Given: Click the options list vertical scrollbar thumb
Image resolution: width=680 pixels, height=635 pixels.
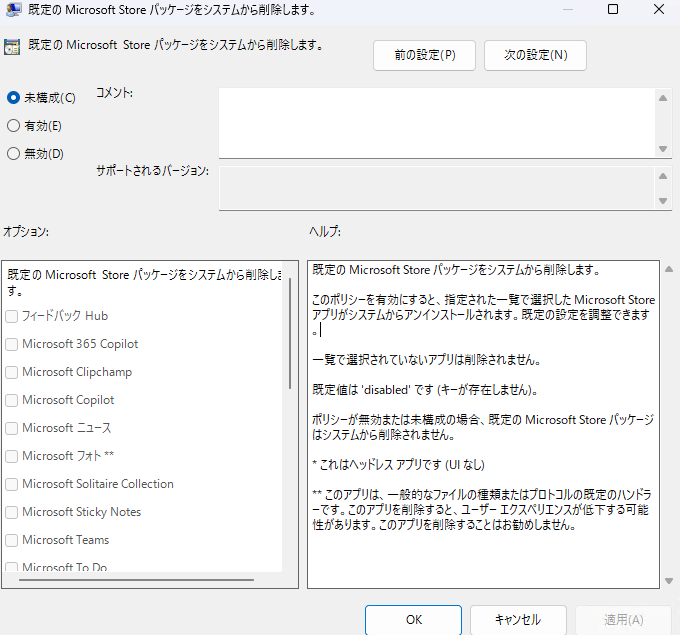Looking at the screenshot, I should pyautogui.click(x=290, y=333).
